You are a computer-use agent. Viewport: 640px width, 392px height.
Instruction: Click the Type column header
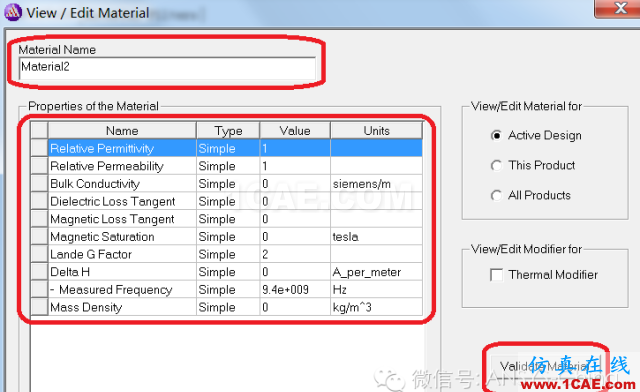point(228,131)
